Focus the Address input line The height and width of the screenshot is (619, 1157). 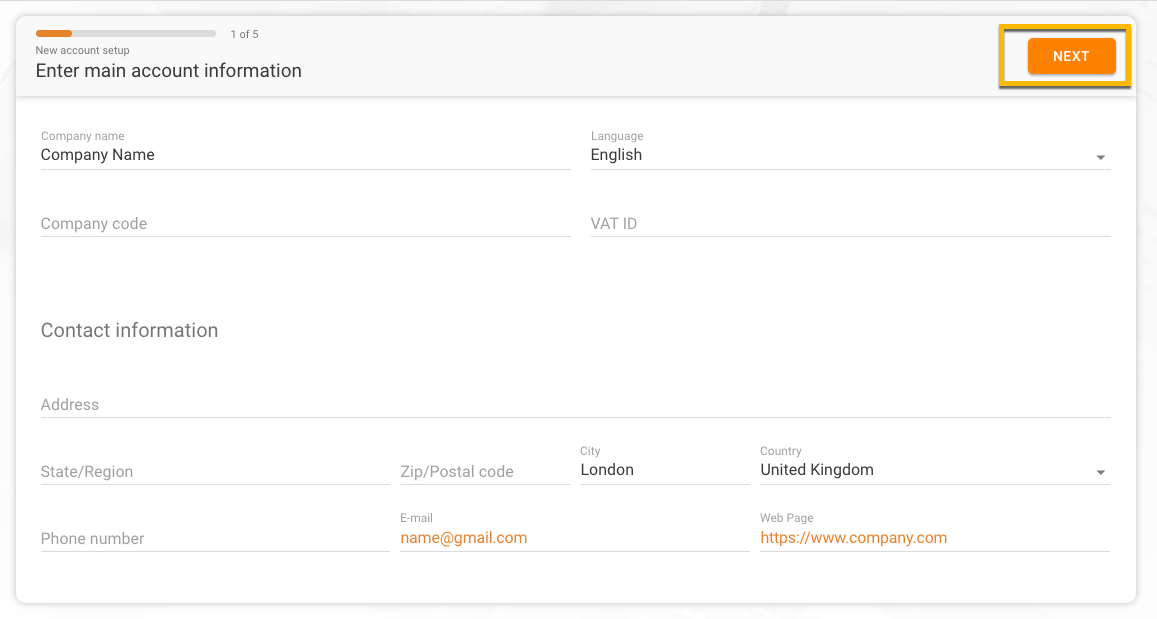576,404
